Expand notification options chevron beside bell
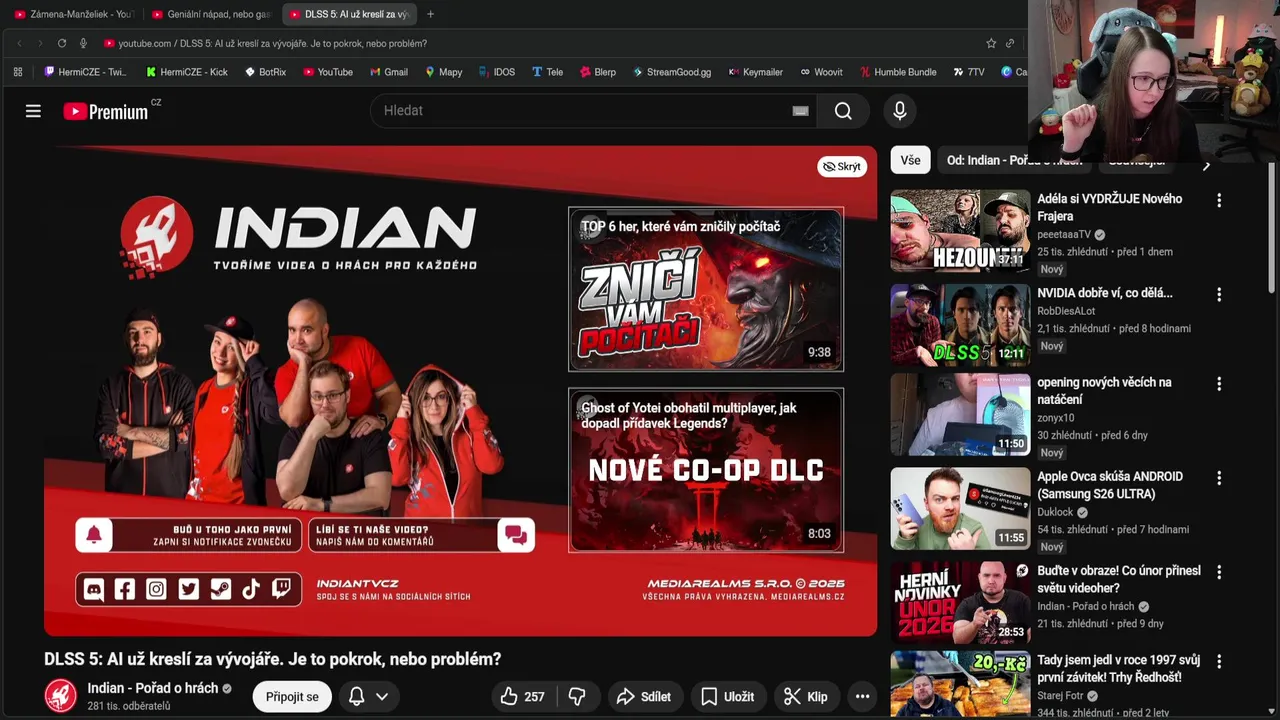Viewport: 1280px width, 720px height. pyautogui.click(x=382, y=696)
